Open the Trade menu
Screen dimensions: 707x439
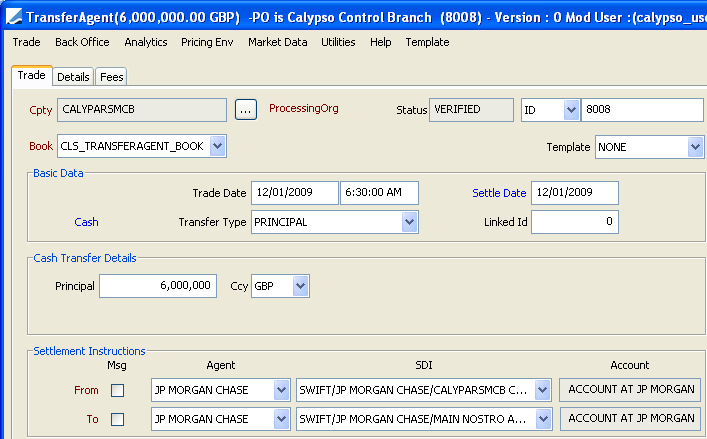(27, 42)
